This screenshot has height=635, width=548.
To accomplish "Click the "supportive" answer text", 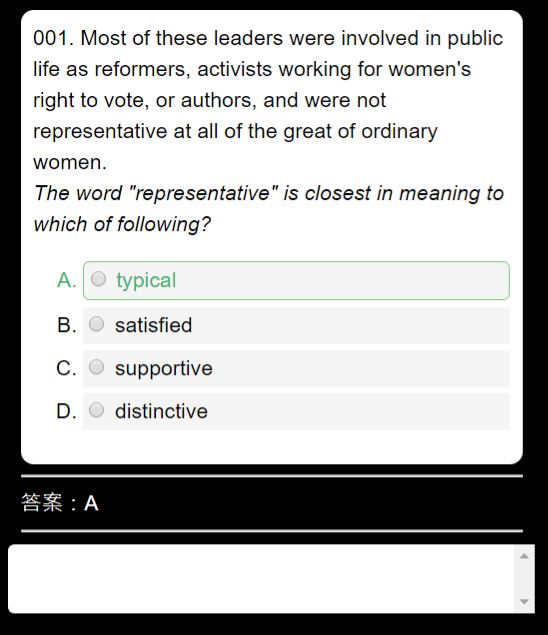I will [164, 369].
